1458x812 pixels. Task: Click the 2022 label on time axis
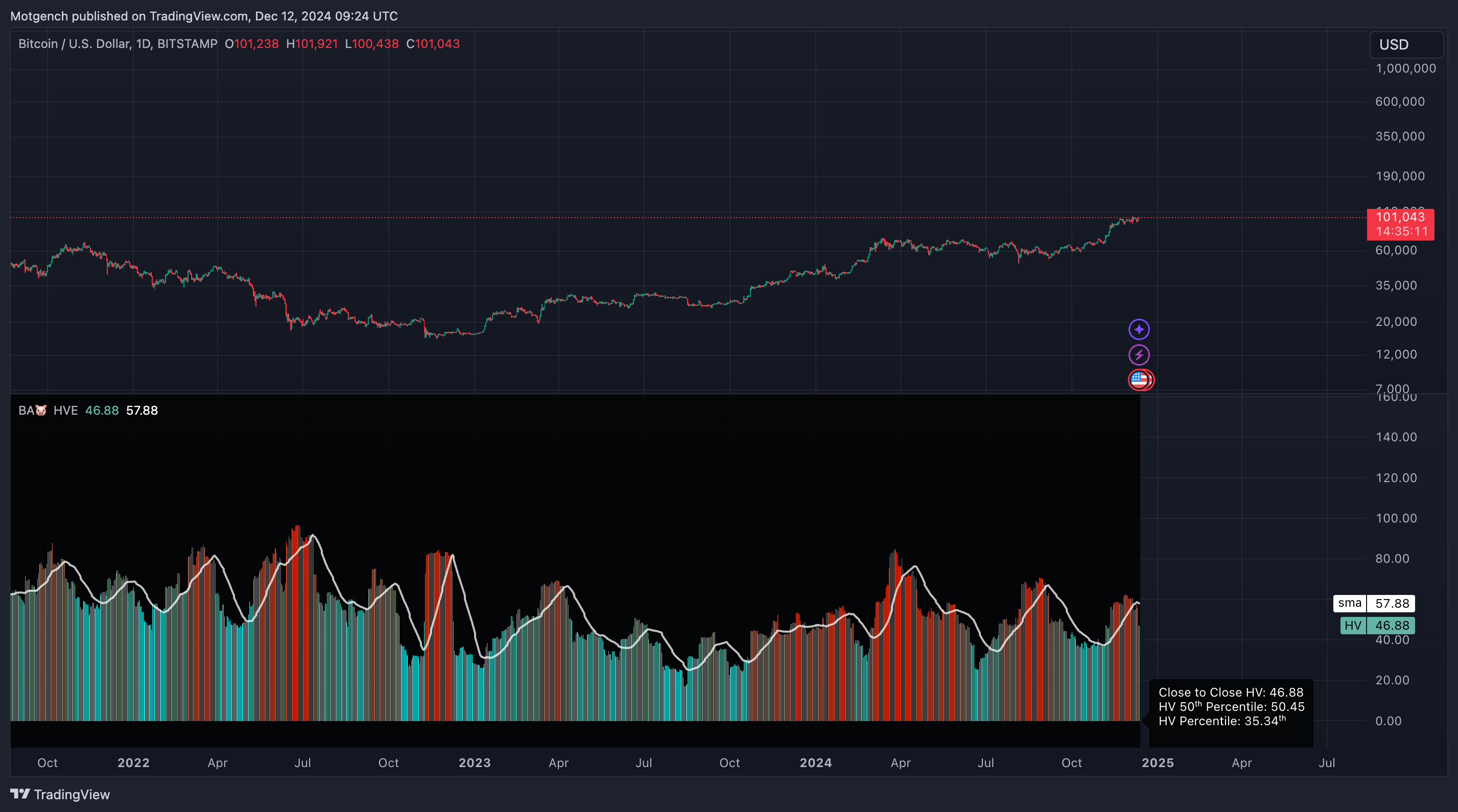click(x=133, y=763)
